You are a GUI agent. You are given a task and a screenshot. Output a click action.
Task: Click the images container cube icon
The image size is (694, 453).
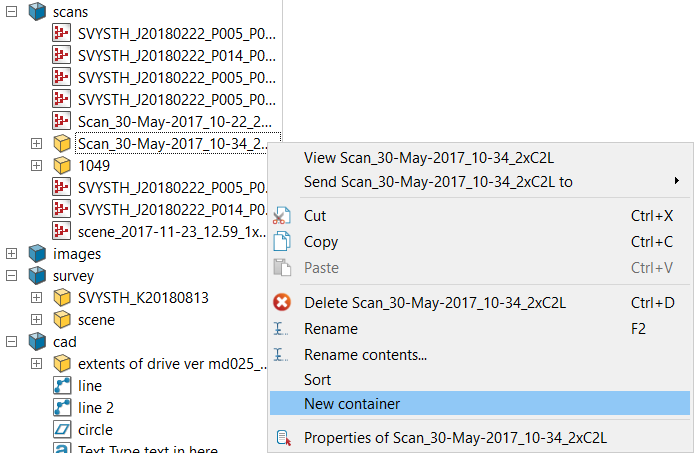(x=37, y=254)
